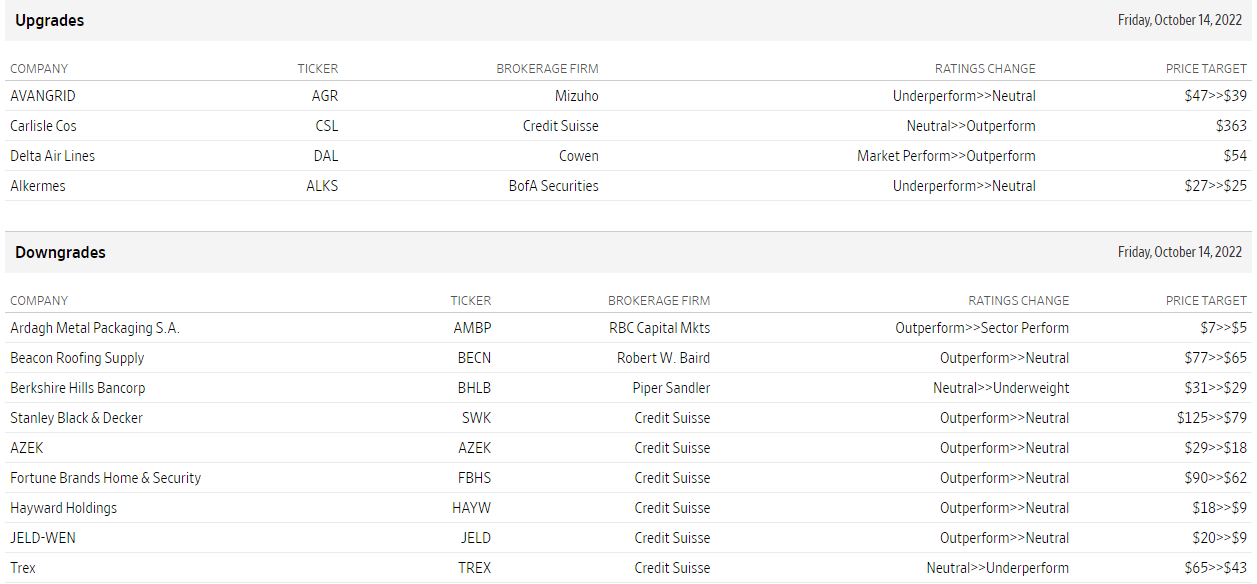
Task: Click the Alkermes company row
Action: pyautogui.click(x=38, y=186)
